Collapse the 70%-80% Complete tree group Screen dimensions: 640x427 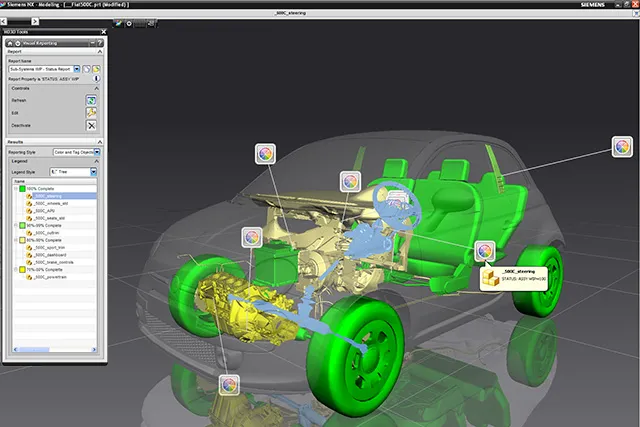[16, 269]
